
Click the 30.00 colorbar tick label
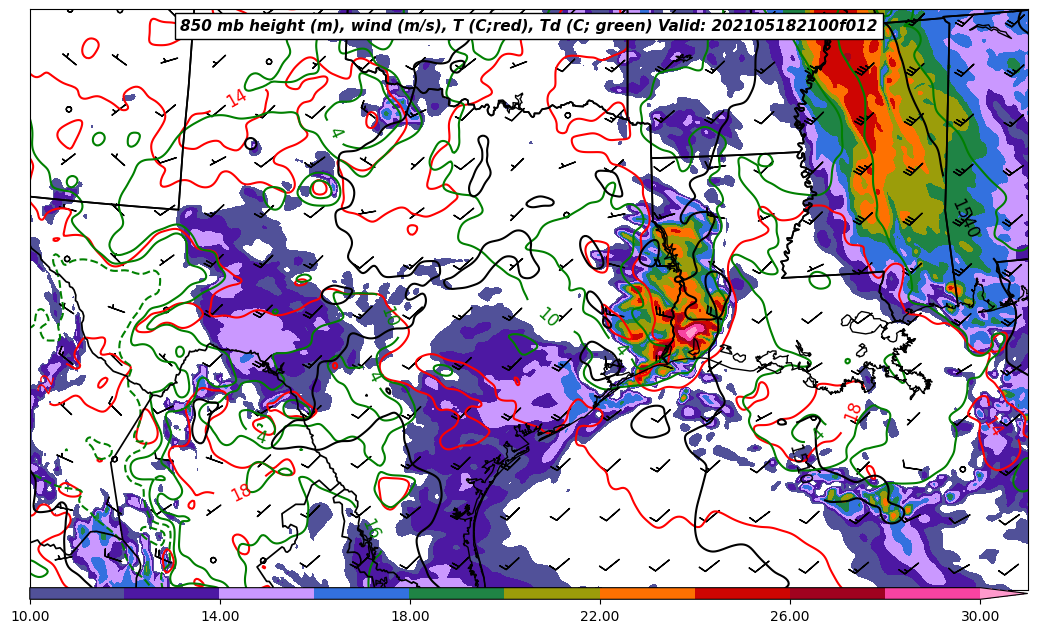(980, 616)
